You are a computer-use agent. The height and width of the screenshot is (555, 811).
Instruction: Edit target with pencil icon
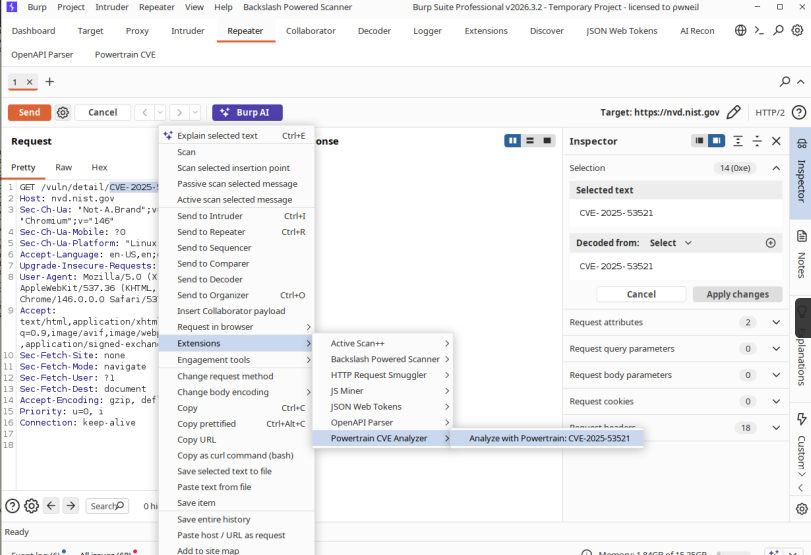point(733,112)
